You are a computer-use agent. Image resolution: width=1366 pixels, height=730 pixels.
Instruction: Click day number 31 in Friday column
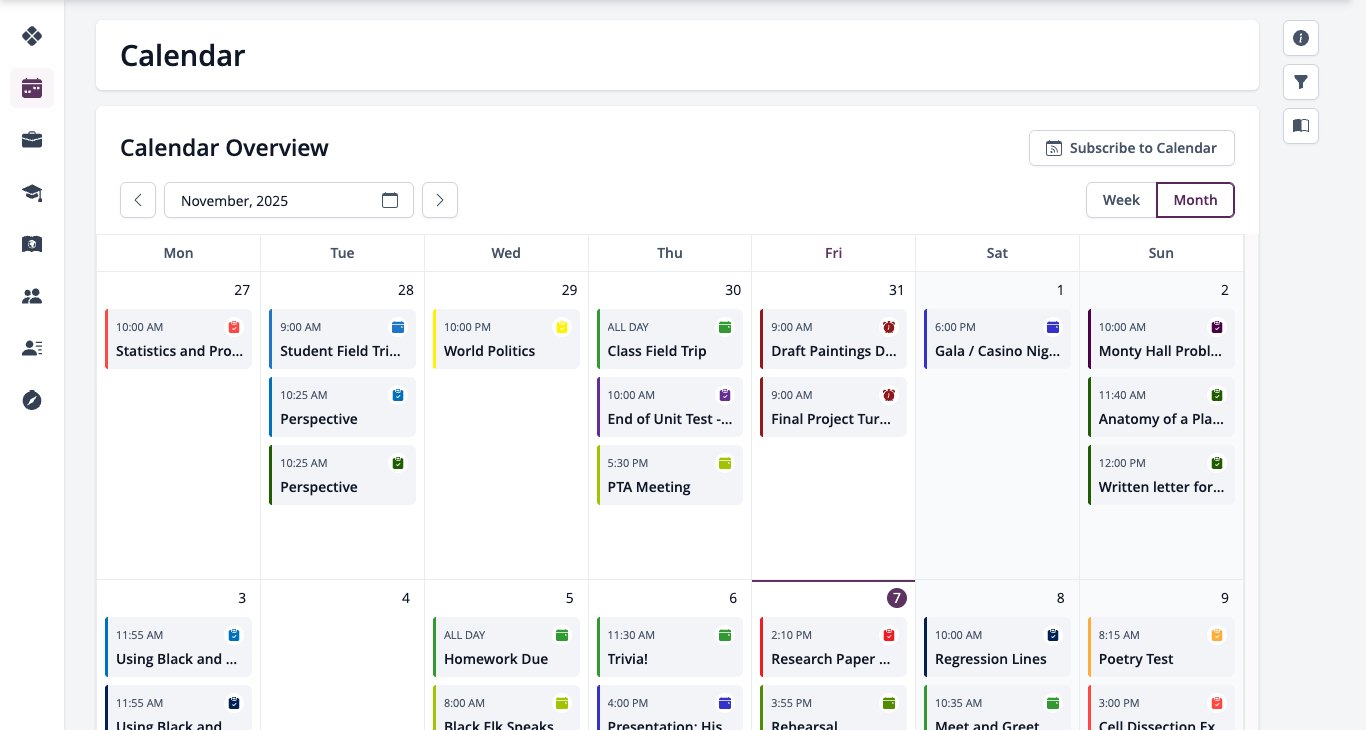(896, 290)
